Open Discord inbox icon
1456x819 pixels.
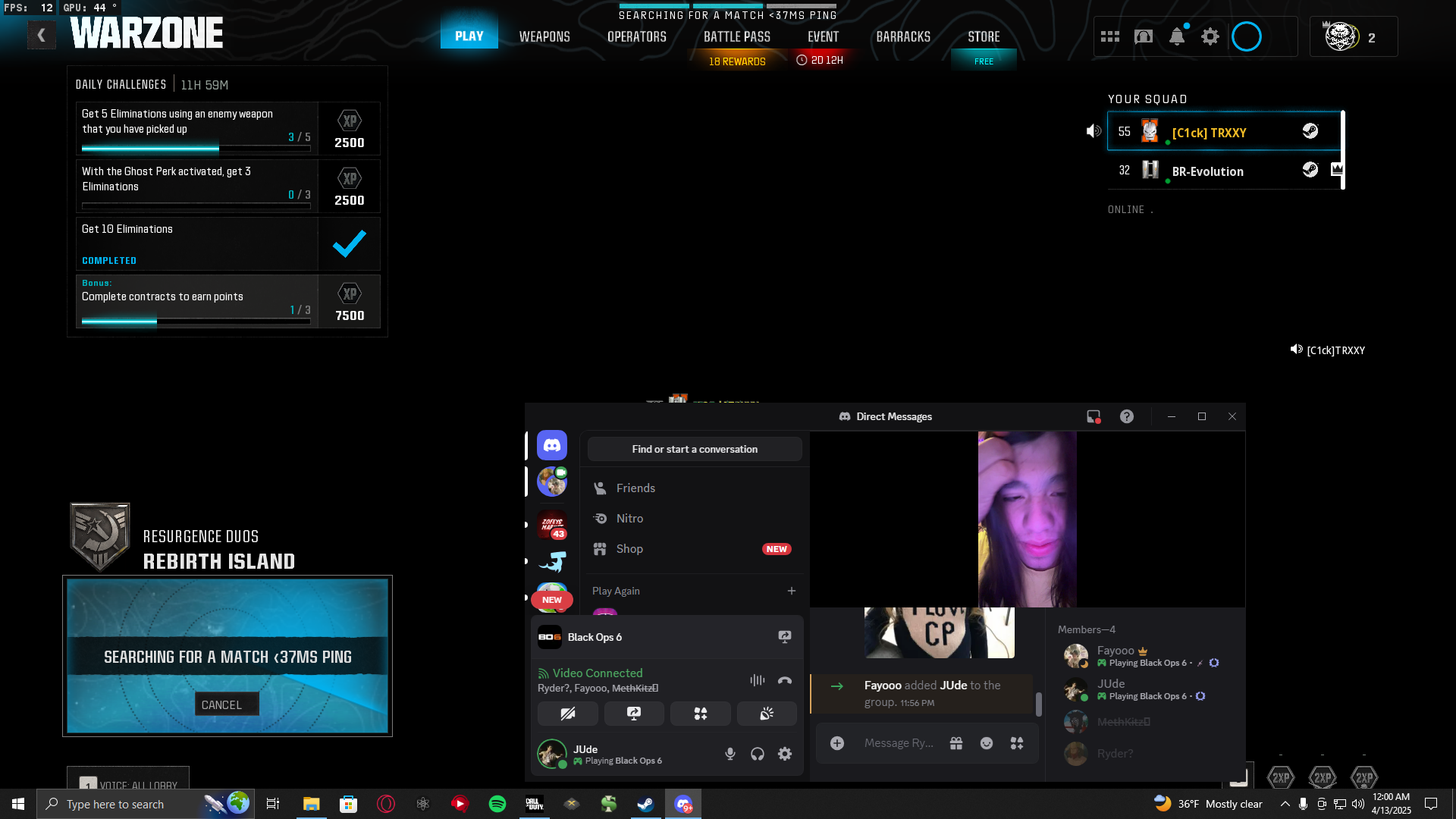coord(1094,416)
